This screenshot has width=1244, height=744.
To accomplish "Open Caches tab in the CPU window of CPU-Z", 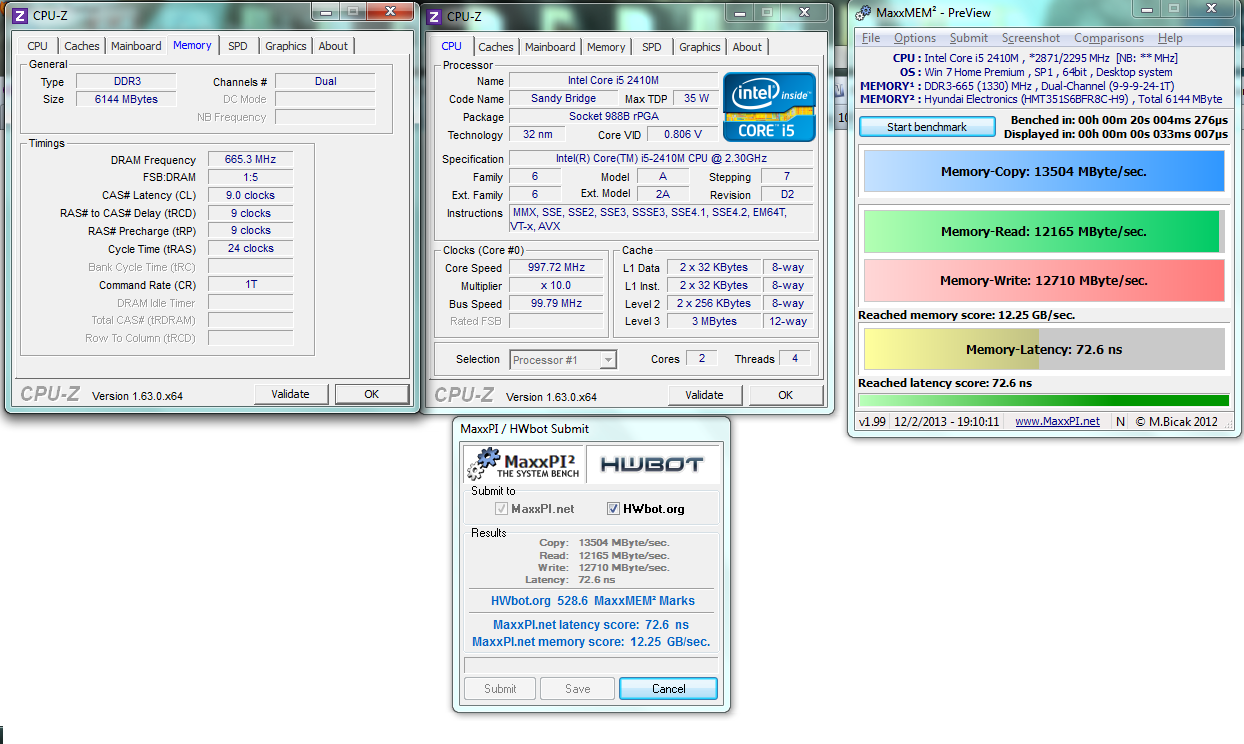I will [496, 47].
